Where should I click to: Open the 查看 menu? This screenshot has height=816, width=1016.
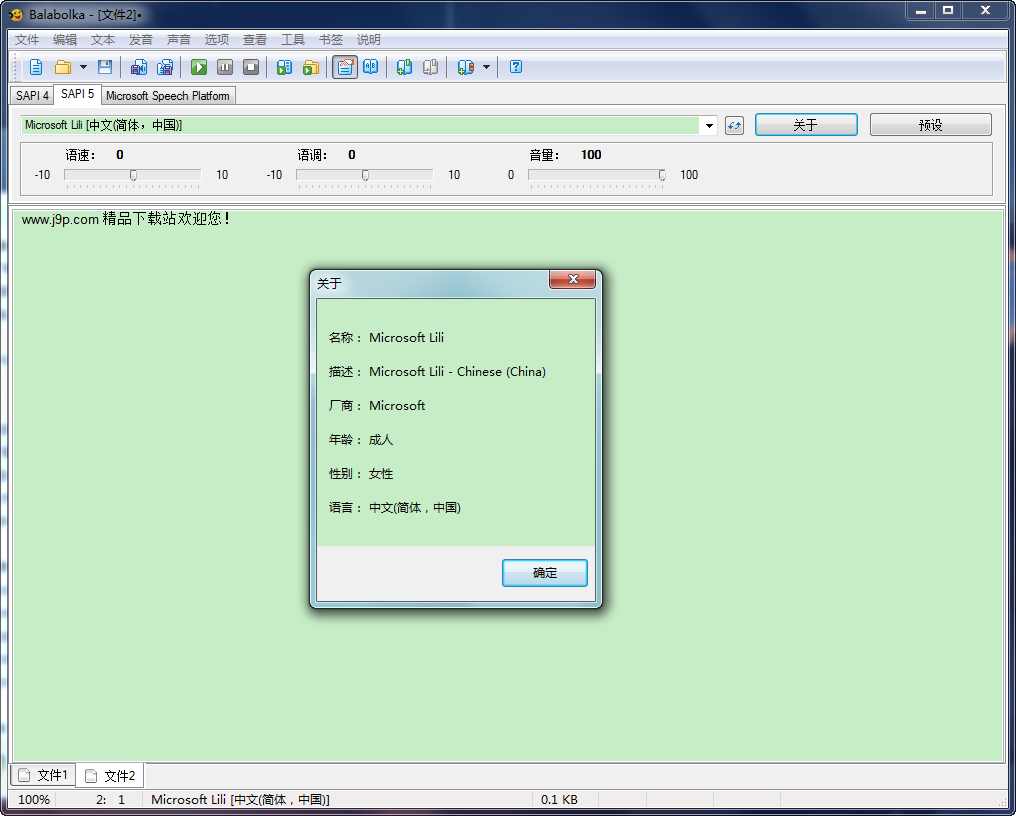255,40
